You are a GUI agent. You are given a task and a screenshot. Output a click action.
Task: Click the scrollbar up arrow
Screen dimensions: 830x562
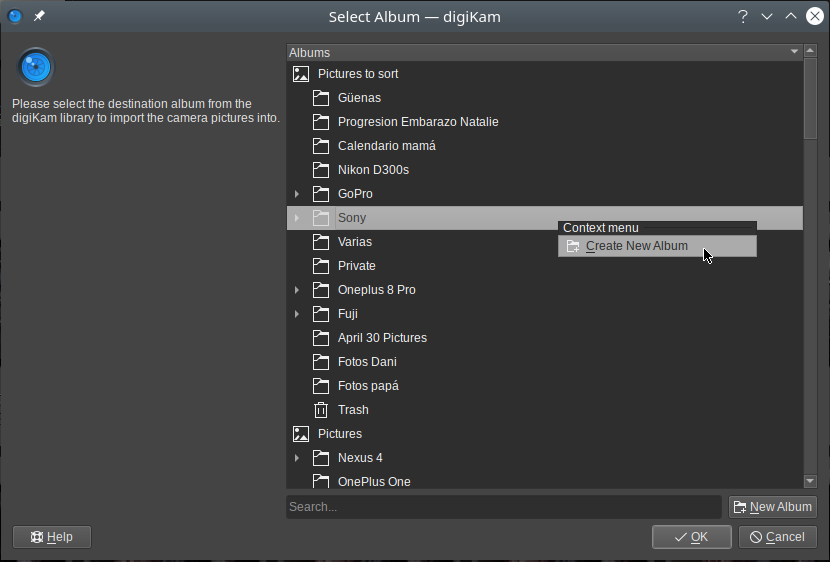click(x=810, y=51)
